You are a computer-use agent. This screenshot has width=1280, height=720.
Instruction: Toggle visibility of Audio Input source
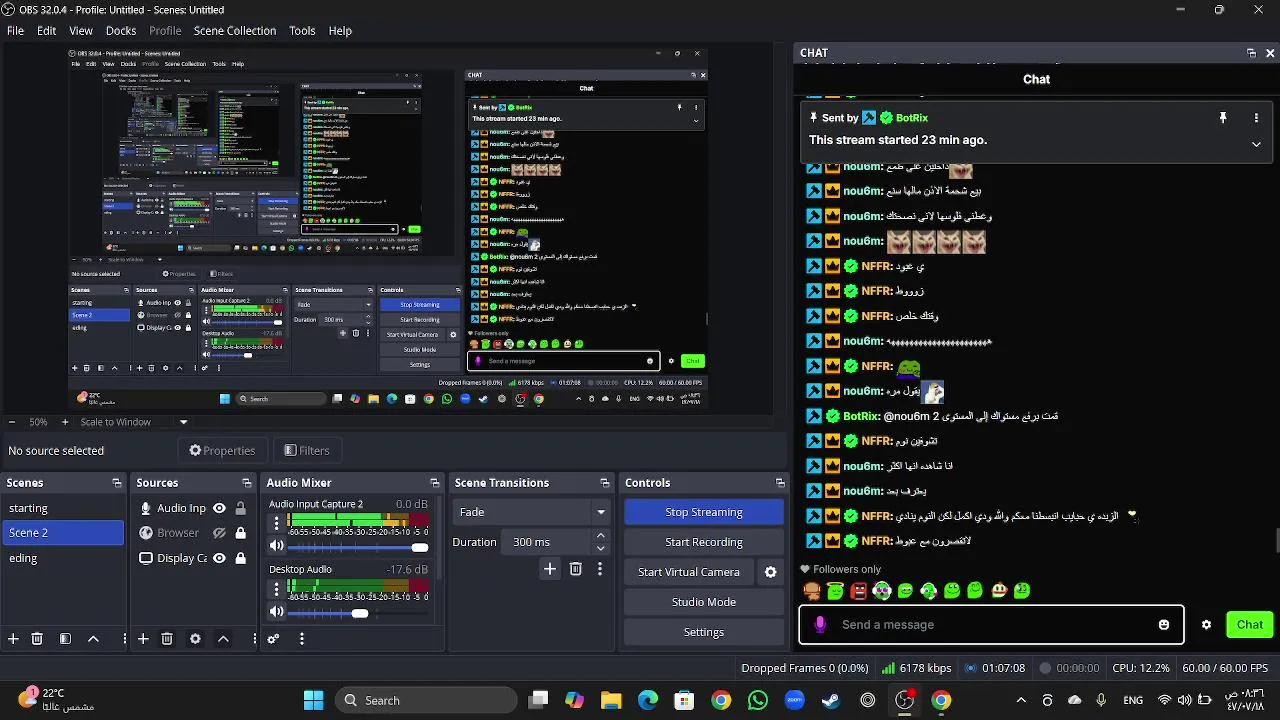click(x=219, y=508)
